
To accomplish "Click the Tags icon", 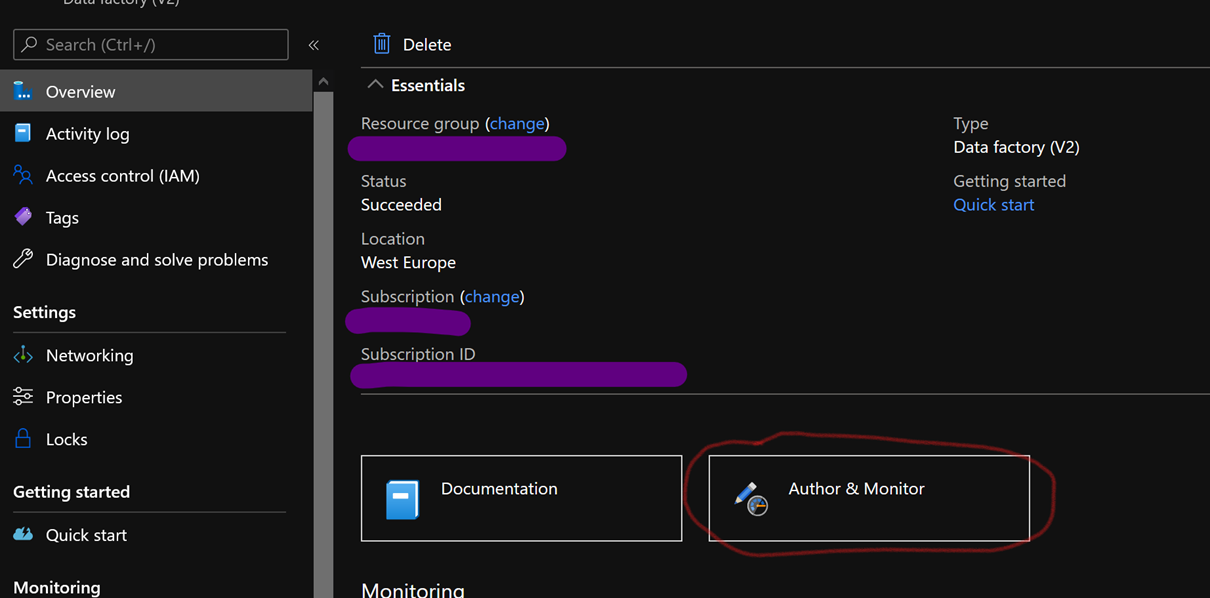I will [x=23, y=217].
